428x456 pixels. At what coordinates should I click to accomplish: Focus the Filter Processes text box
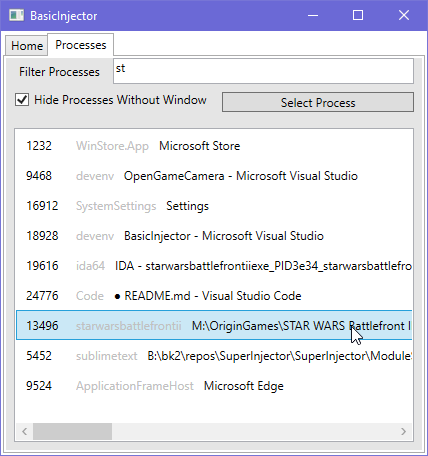pos(263,71)
